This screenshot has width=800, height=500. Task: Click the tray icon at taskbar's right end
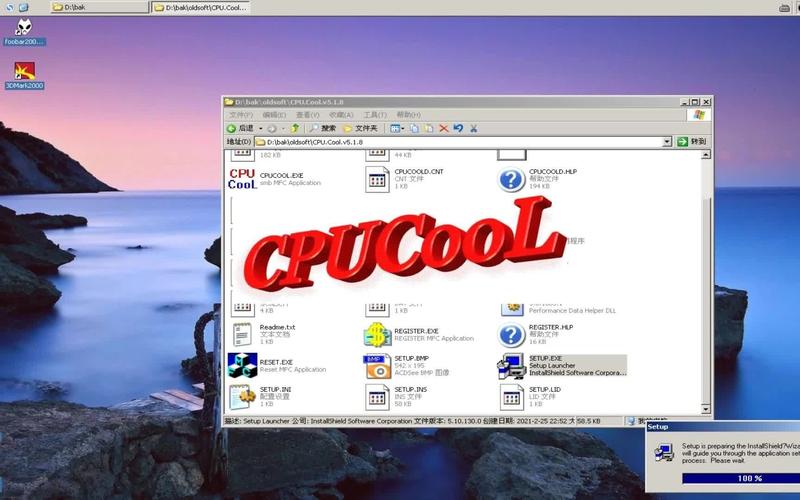tap(784, 8)
